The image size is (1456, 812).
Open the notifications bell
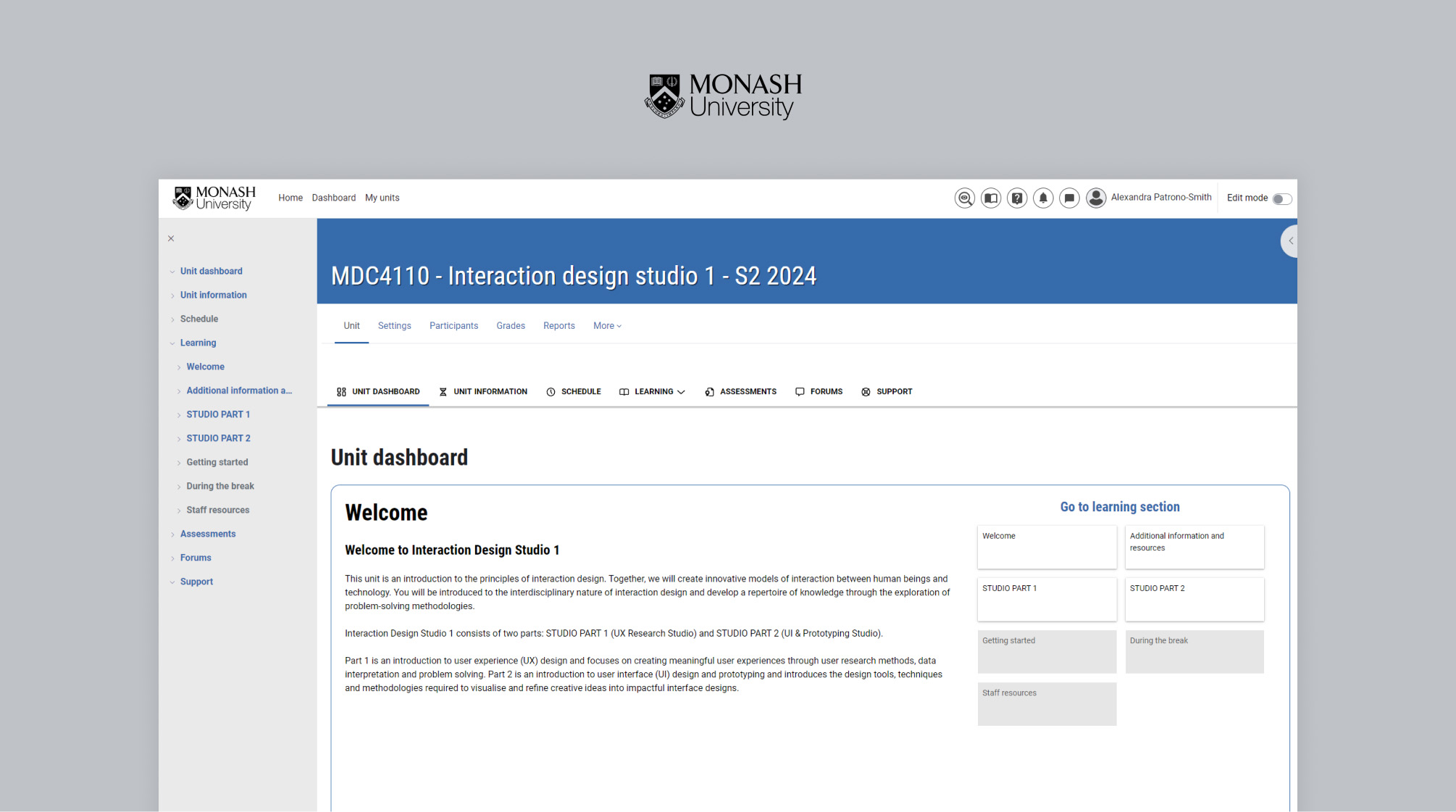pyautogui.click(x=1042, y=198)
